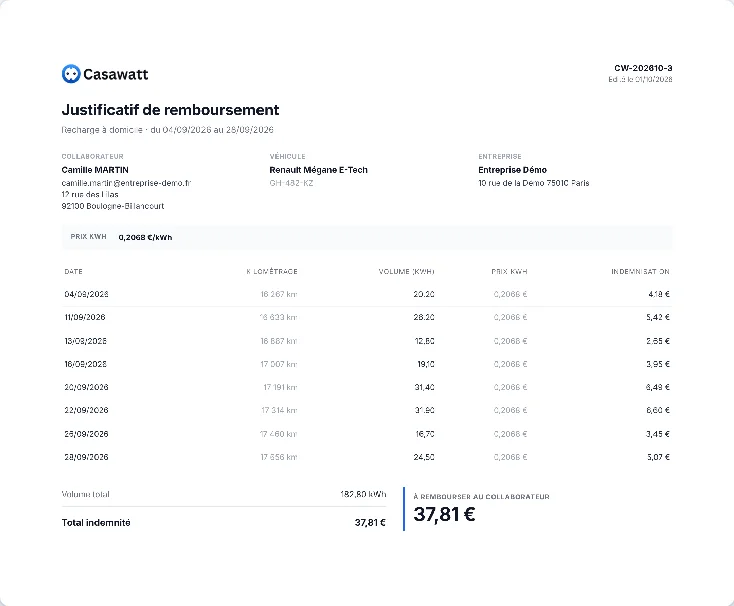734x606 pixels.
Task: Select the volume "24,50" cell
Action: pos(424,457)
